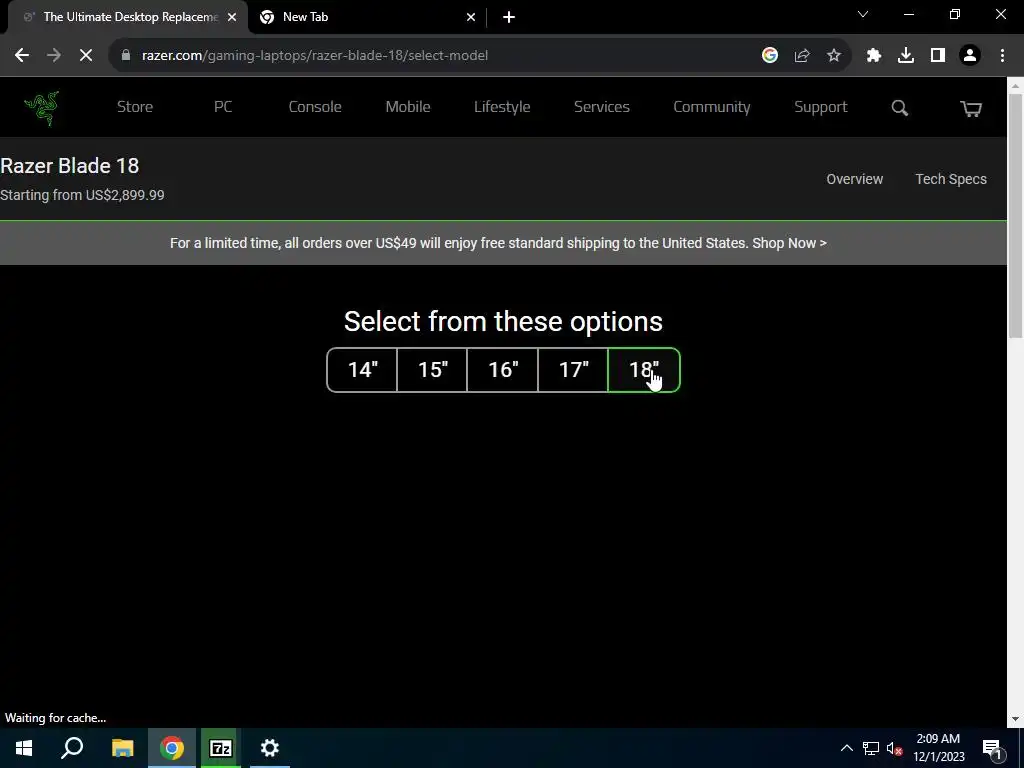The width and height of the screenshot is (1024, 768).
Task: Open Settings gear in taskbar
Action: (270, 748)
